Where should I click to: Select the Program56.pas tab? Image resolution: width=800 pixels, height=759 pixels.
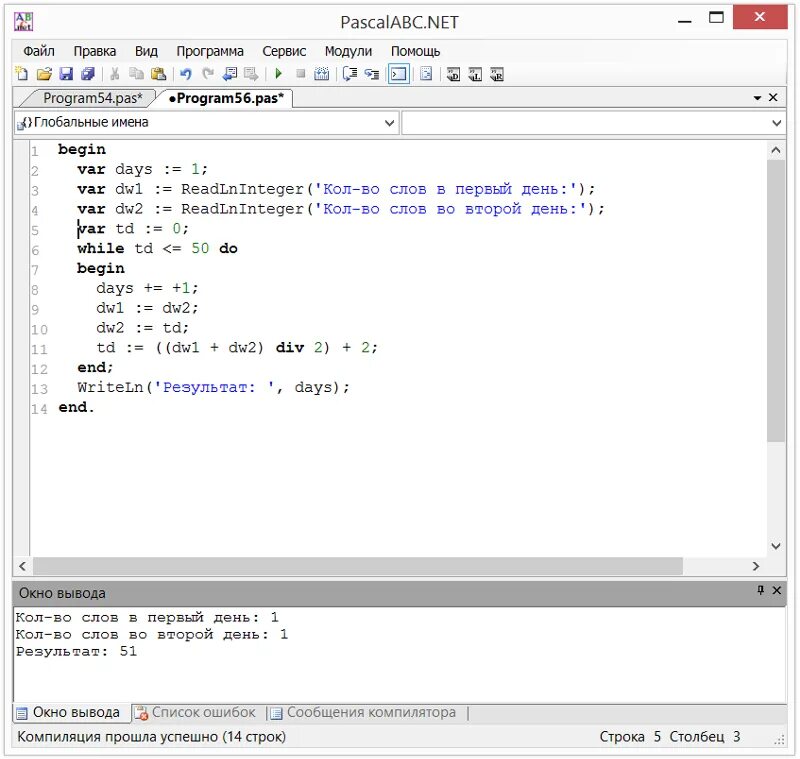(226, 98)
